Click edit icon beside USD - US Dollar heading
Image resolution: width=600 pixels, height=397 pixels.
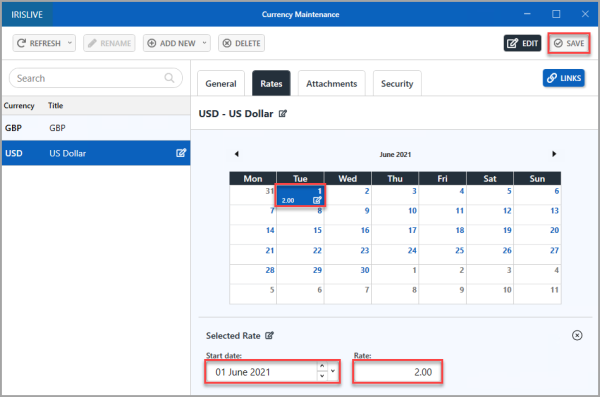click(x=283, y=114)
